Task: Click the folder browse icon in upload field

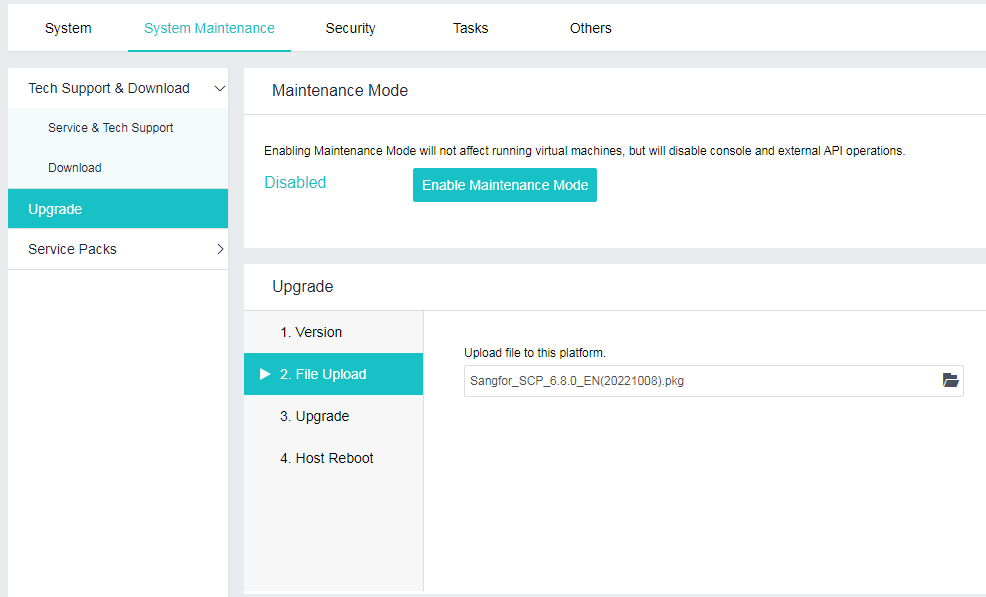Action: [950, 381]
